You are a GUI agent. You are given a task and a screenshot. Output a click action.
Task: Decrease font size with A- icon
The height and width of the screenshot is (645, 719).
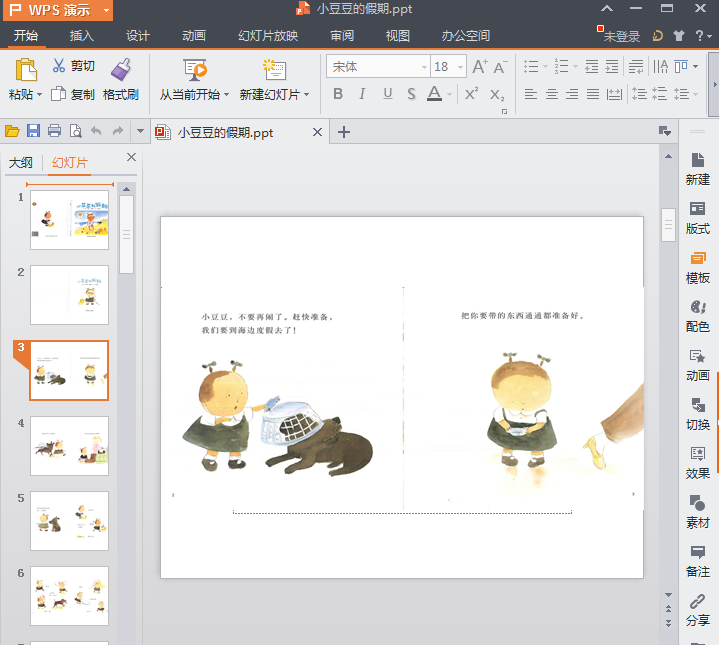[x=500, y=66]
